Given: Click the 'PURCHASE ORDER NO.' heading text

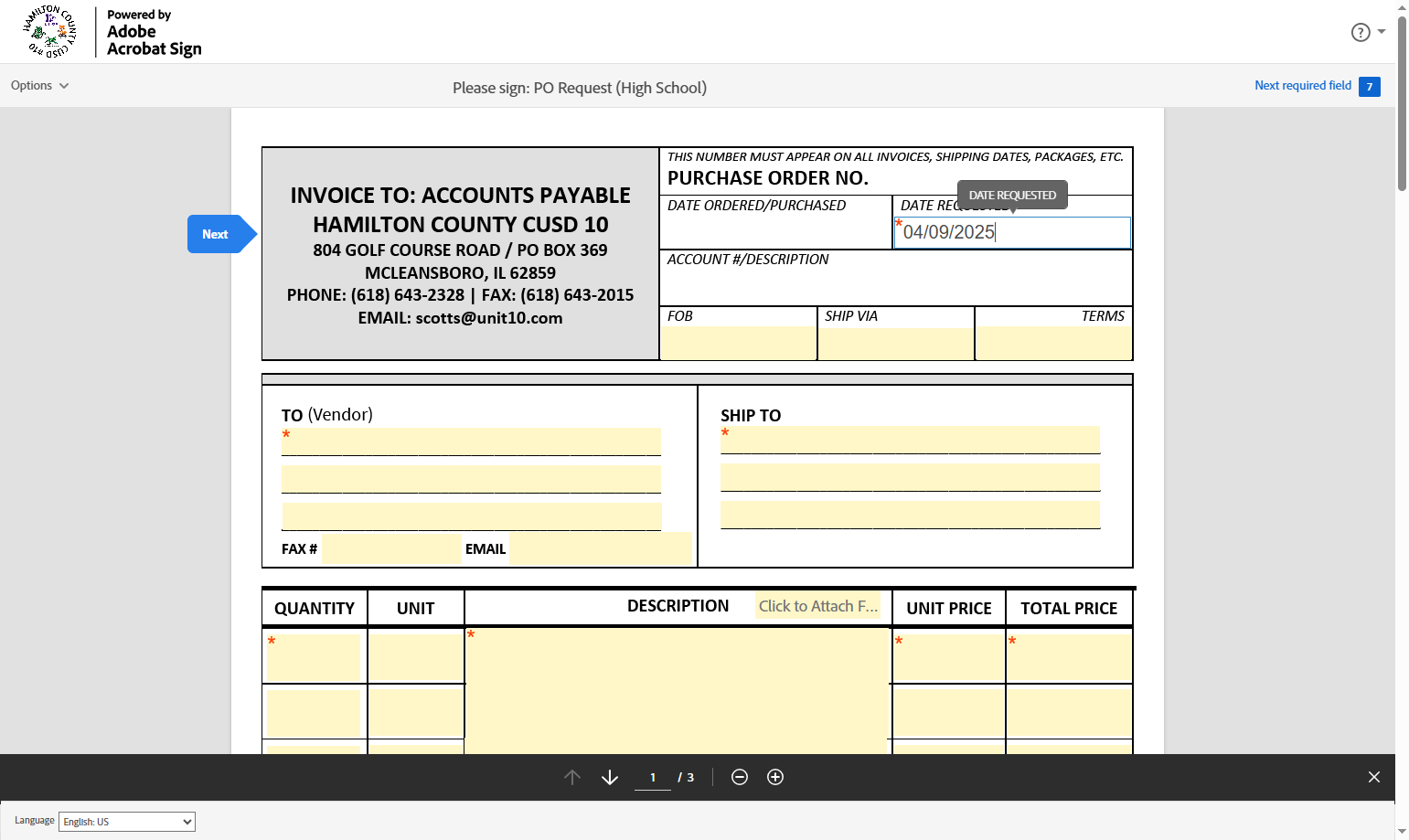Looking at the screenshot, I should click(x=768, y=178).
